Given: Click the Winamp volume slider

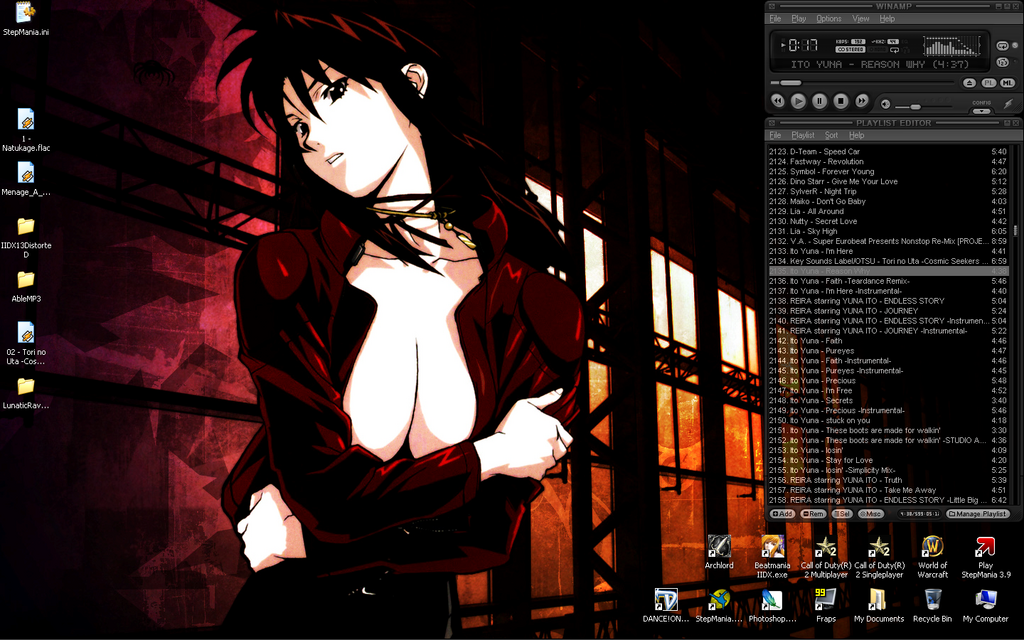Looking at the screenshot, I should click(x=914, y=106).
